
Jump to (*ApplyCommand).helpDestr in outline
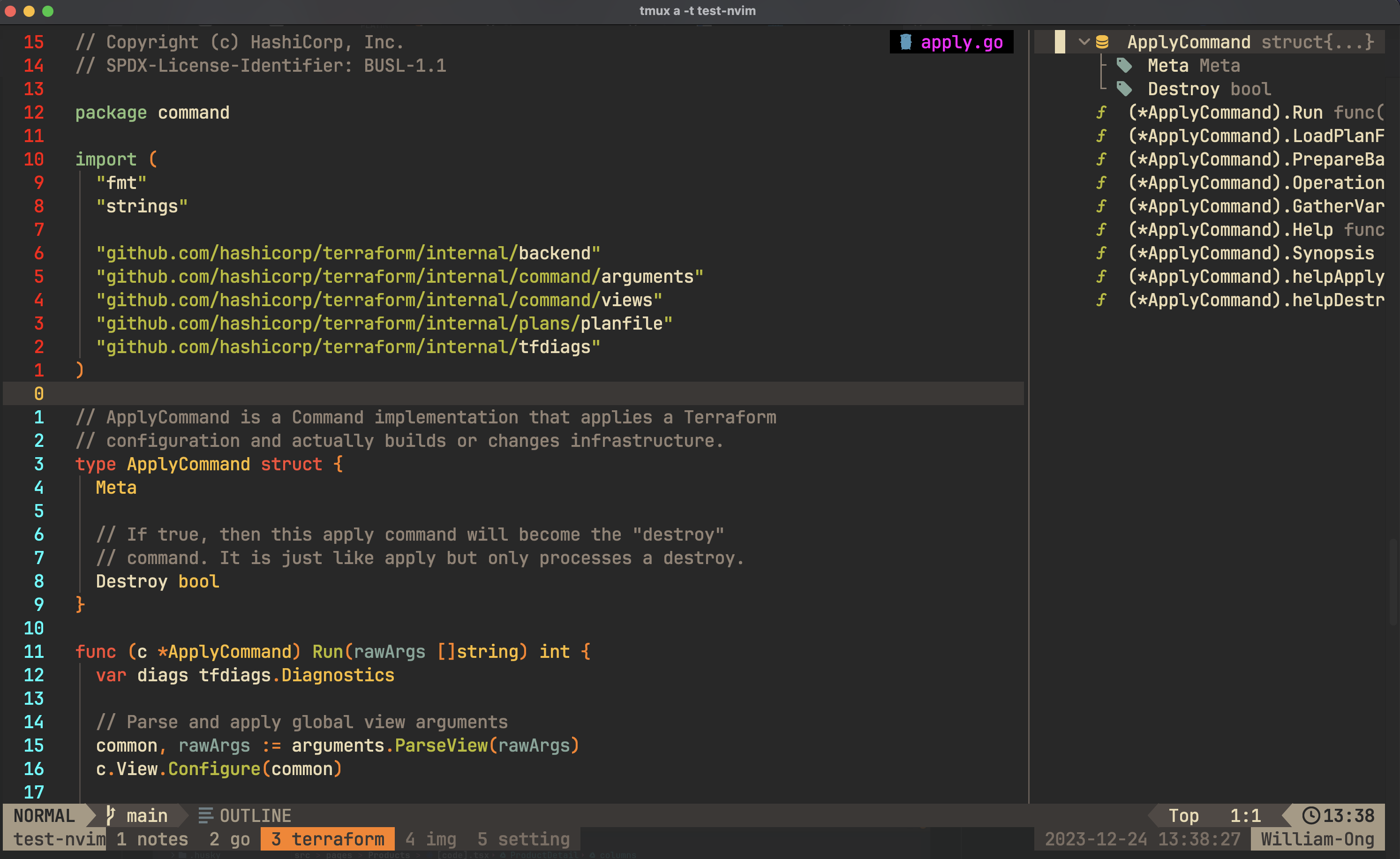tap(1256, 300)
